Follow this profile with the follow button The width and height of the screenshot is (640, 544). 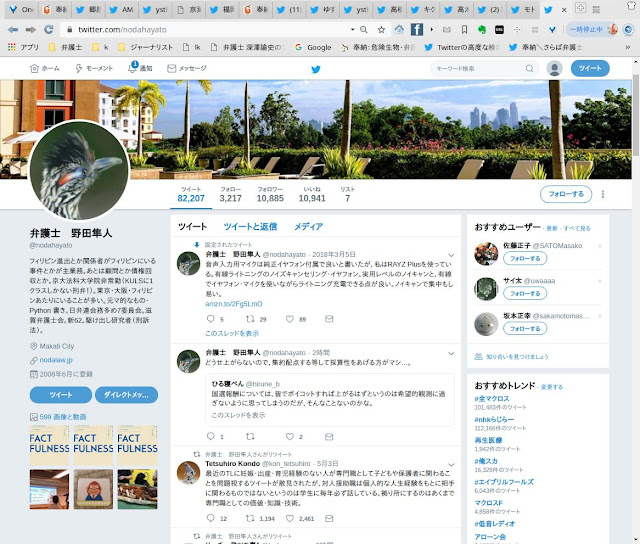[566, 194]
